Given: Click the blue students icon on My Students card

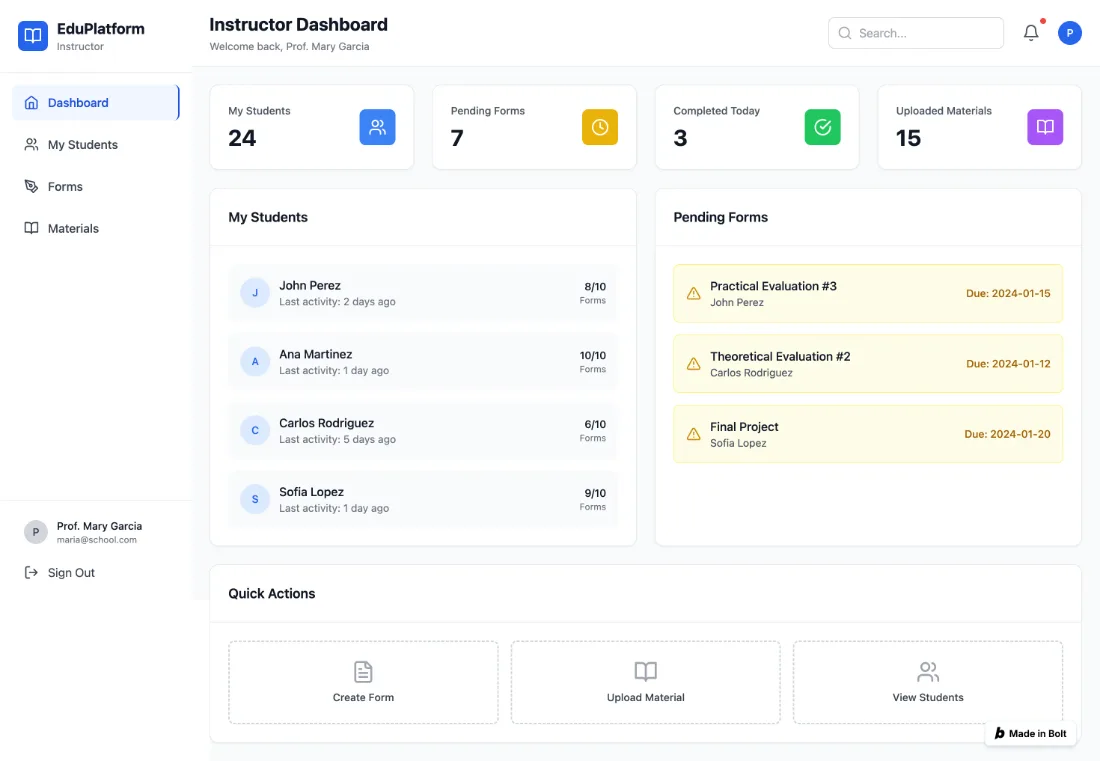Looking at the screenshot, I should pyautogui.click(x=377, y=127).
